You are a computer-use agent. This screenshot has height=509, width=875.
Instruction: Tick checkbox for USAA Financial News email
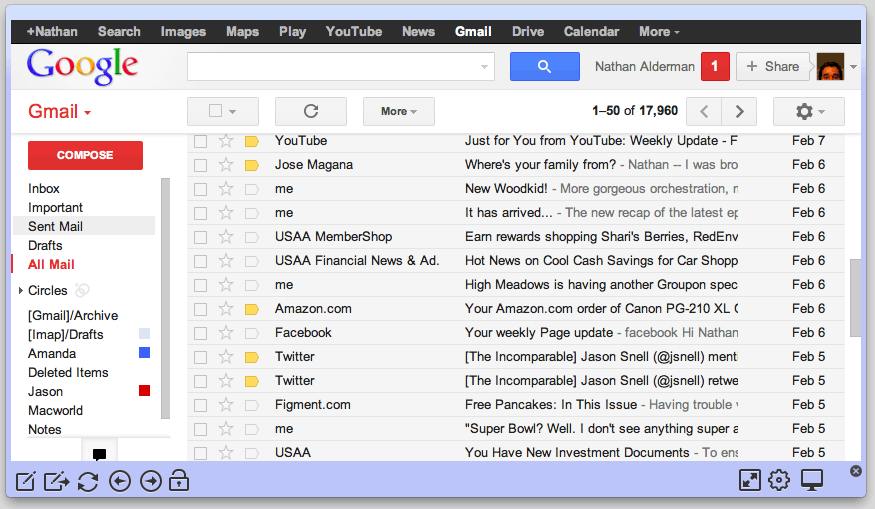[200, 261]
